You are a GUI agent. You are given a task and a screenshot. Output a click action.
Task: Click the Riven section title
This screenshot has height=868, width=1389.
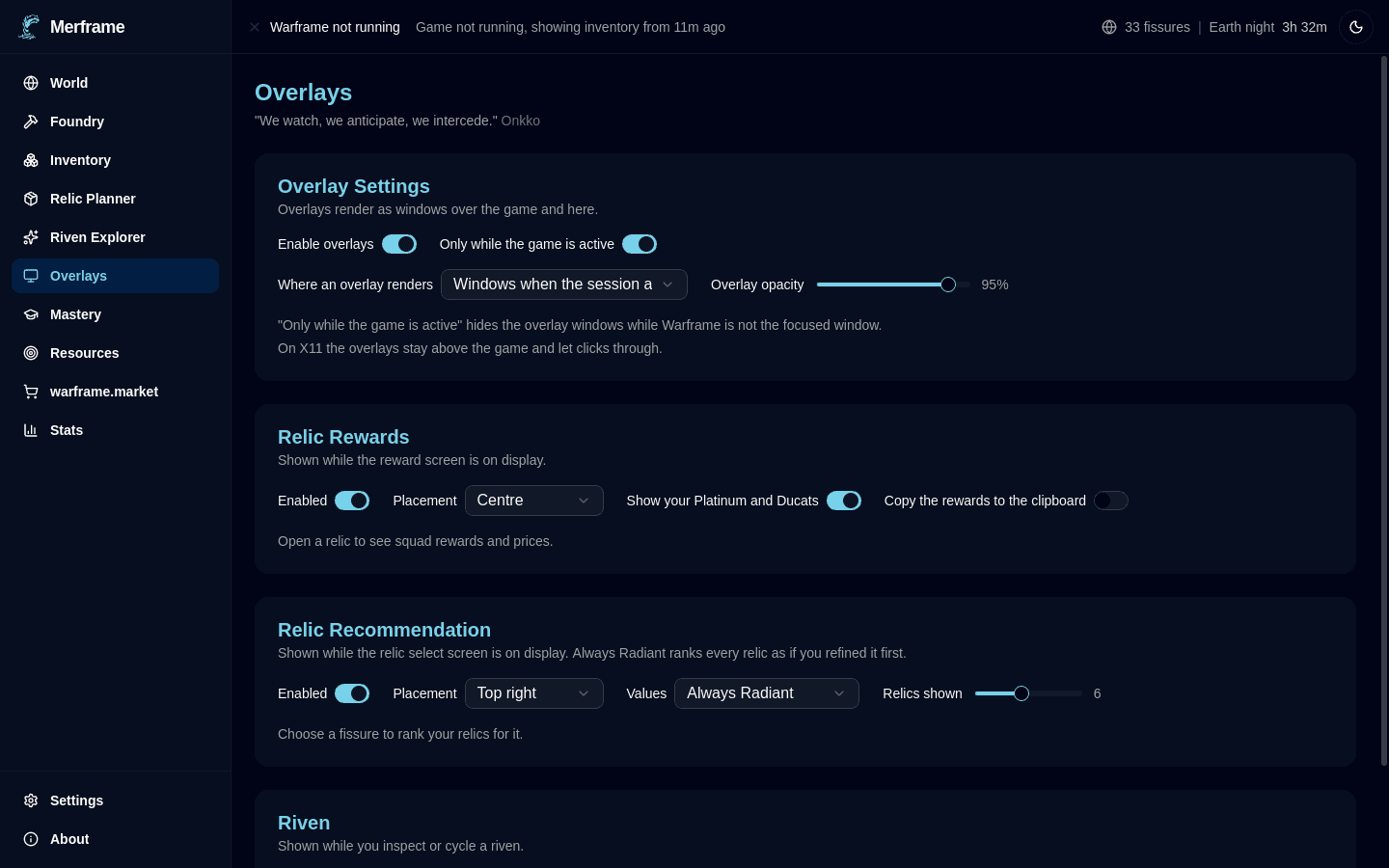click(x=304, y=823)
